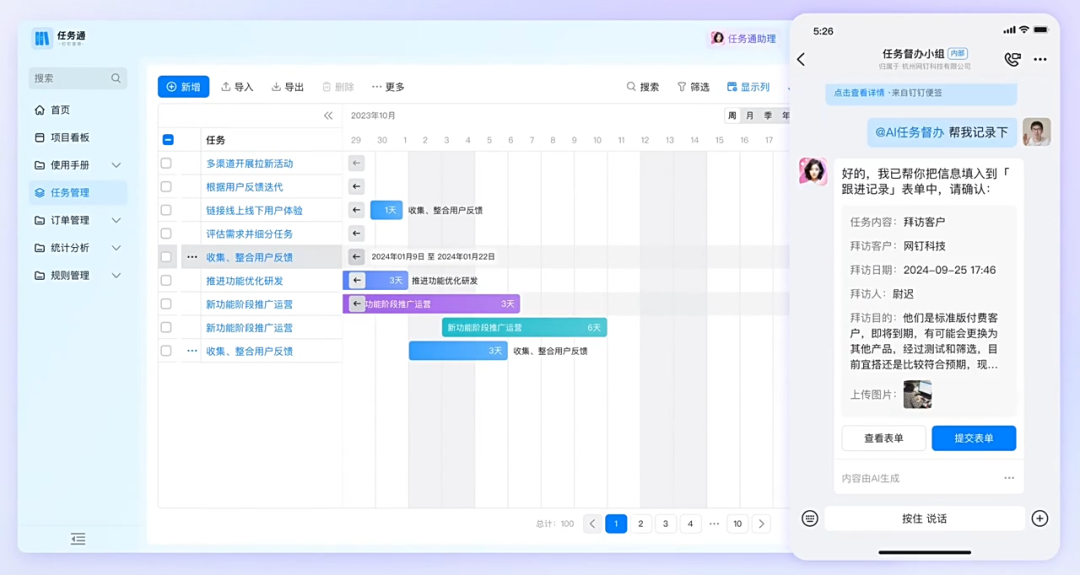The image size is (1080, 575).
Task: Click the back arrow in the 评估需求并细分任务 row
Action: 356,233
